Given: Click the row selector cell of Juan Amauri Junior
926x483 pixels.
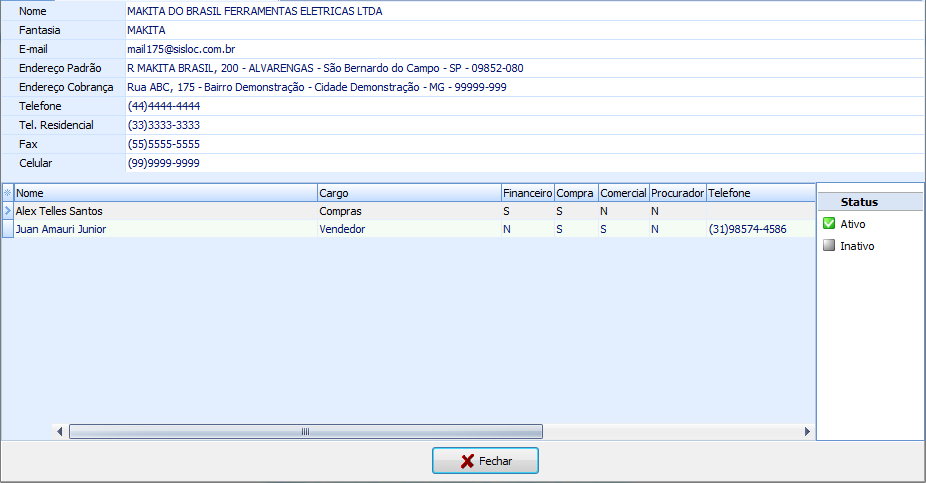Looking at the screenshot, I should click(8, 229).
